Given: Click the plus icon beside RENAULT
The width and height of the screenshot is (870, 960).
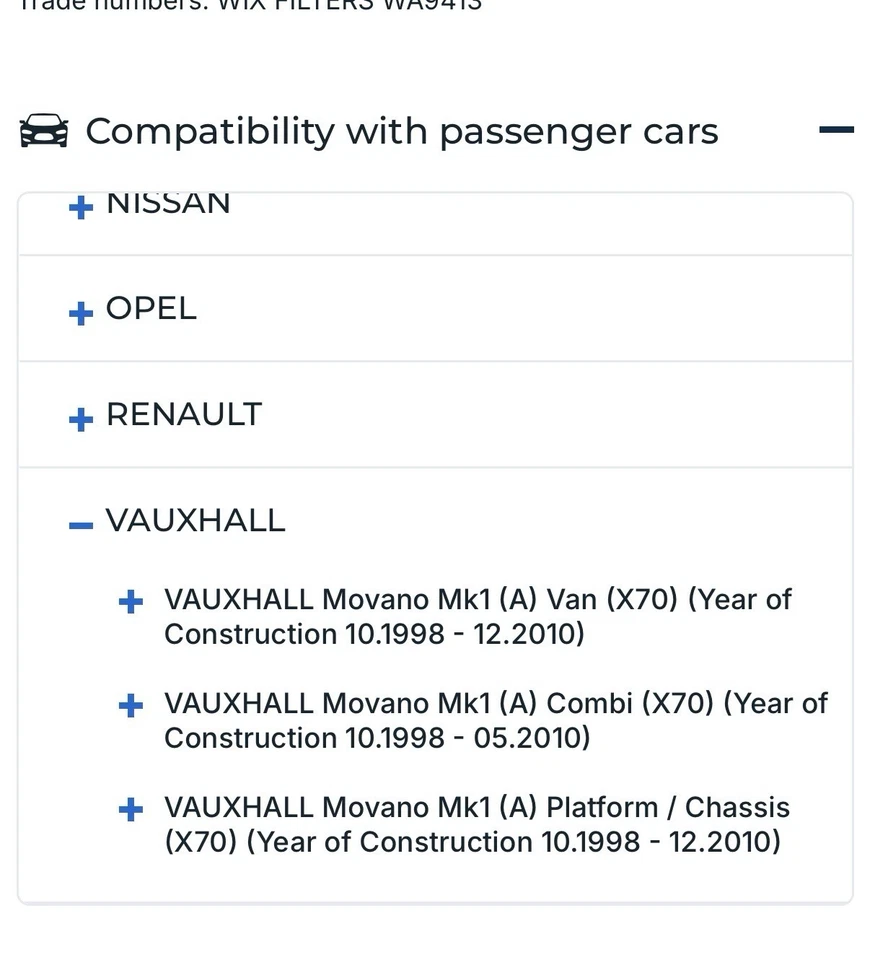Looking at the screenshot, I should tap(81, 419).
